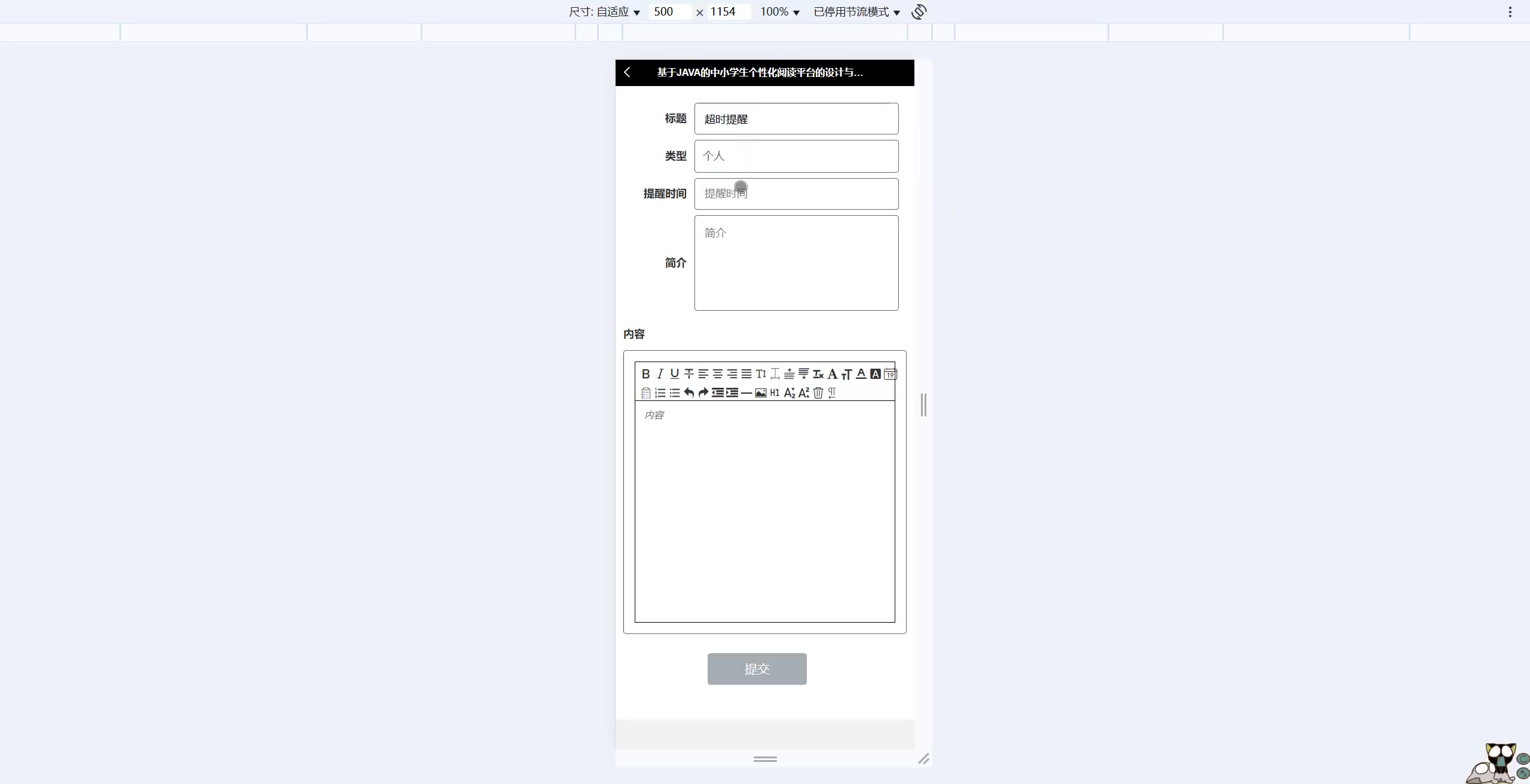The height and width of the screenshot is (784, 1530).
Task: Open the text background color picker
Action: pyautogui.click(x=875, y=374)
